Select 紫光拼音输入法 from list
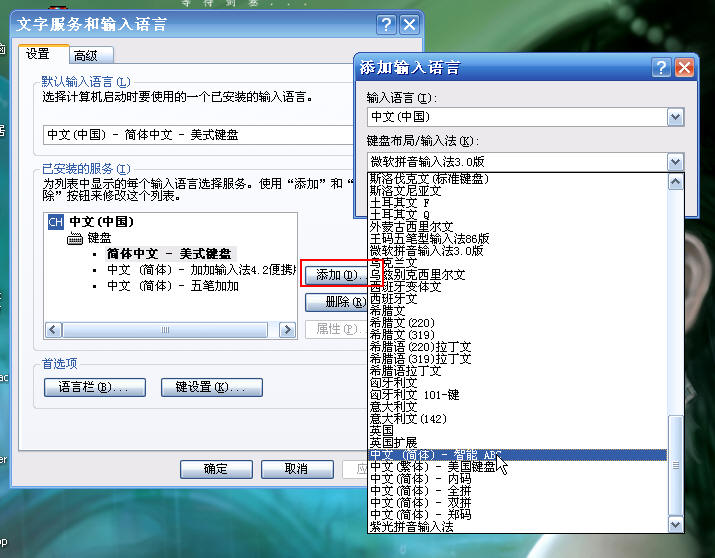 click(517, 527)
